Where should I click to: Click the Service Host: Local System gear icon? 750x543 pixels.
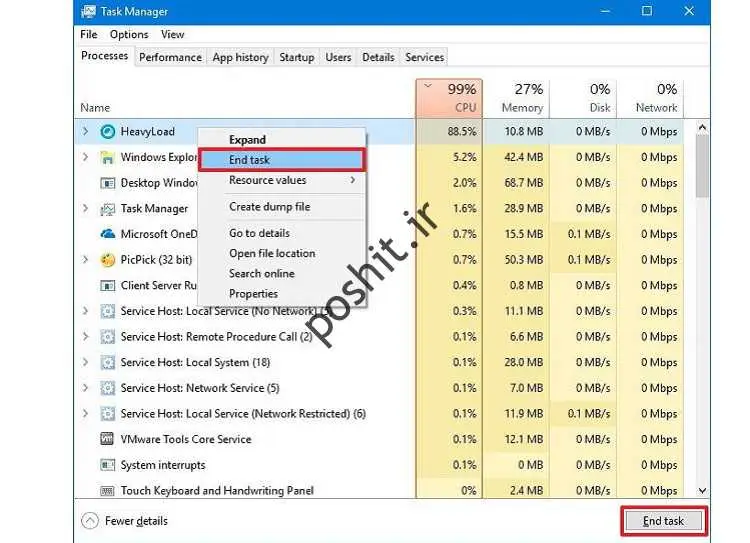click(x=108, y=362)
